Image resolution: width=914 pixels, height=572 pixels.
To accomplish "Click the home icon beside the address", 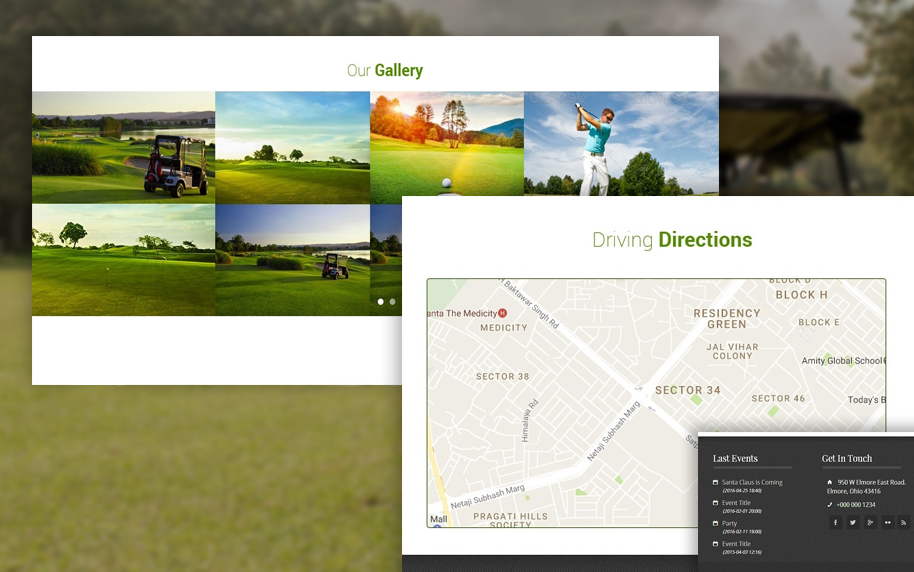I will pos(830,482).
